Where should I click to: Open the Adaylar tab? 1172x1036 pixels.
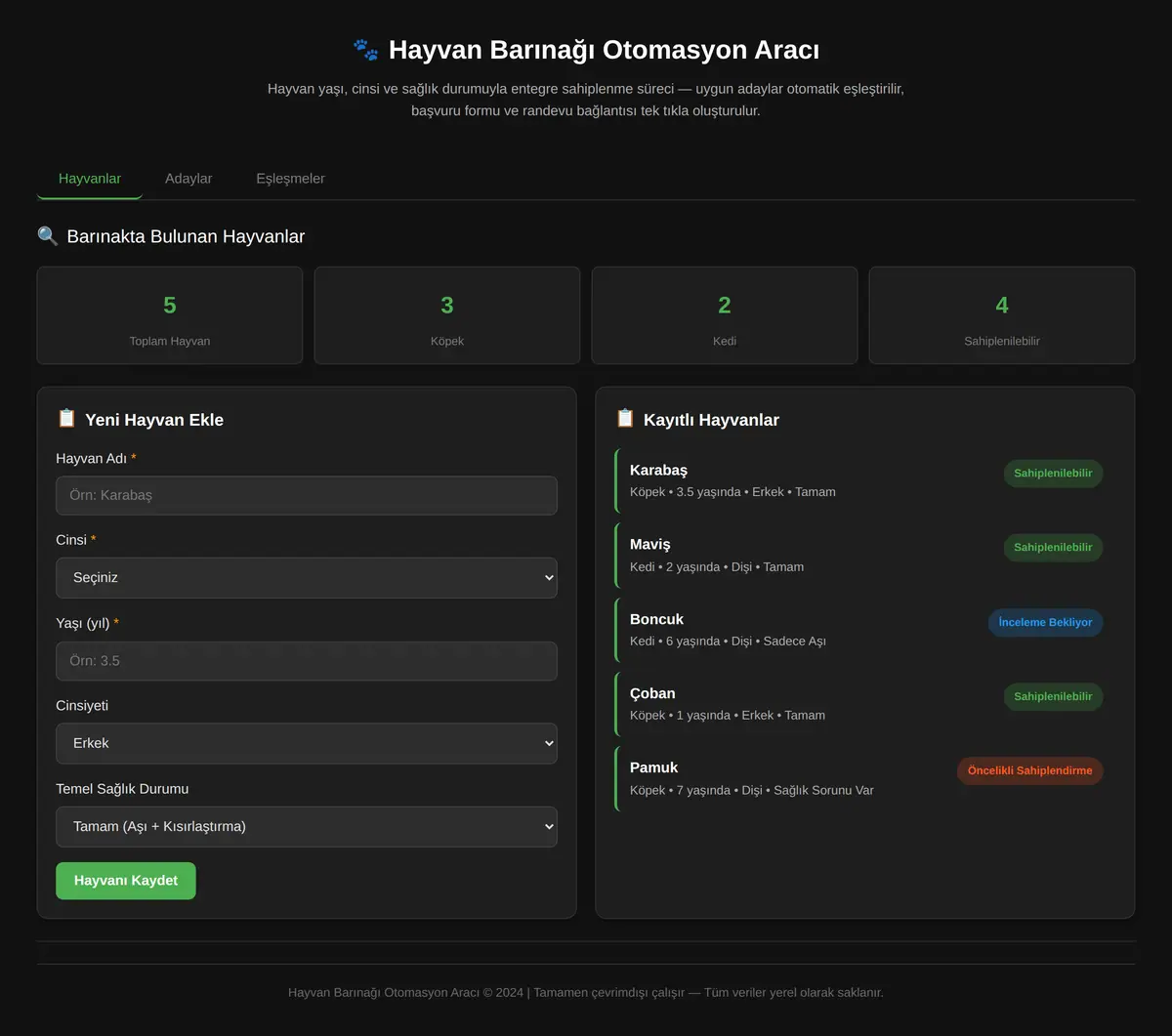[188, 179]
